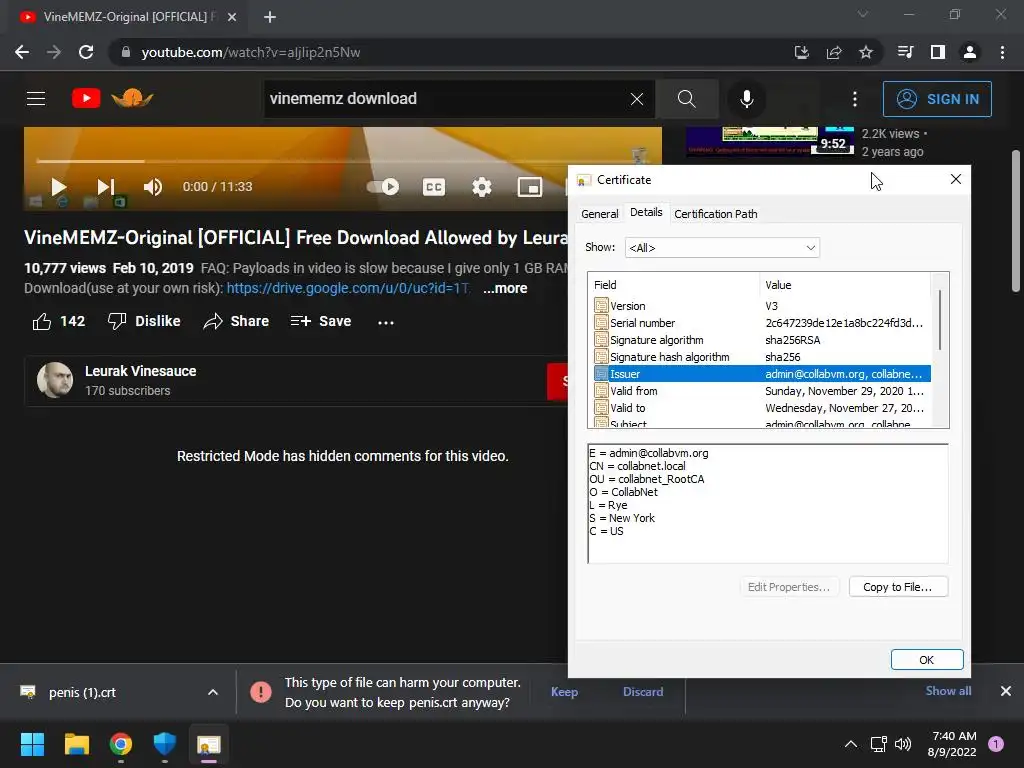Submit YouTube search with magnifier
The width and height of the screenshot is (1024, 768).
coord(687,99)
